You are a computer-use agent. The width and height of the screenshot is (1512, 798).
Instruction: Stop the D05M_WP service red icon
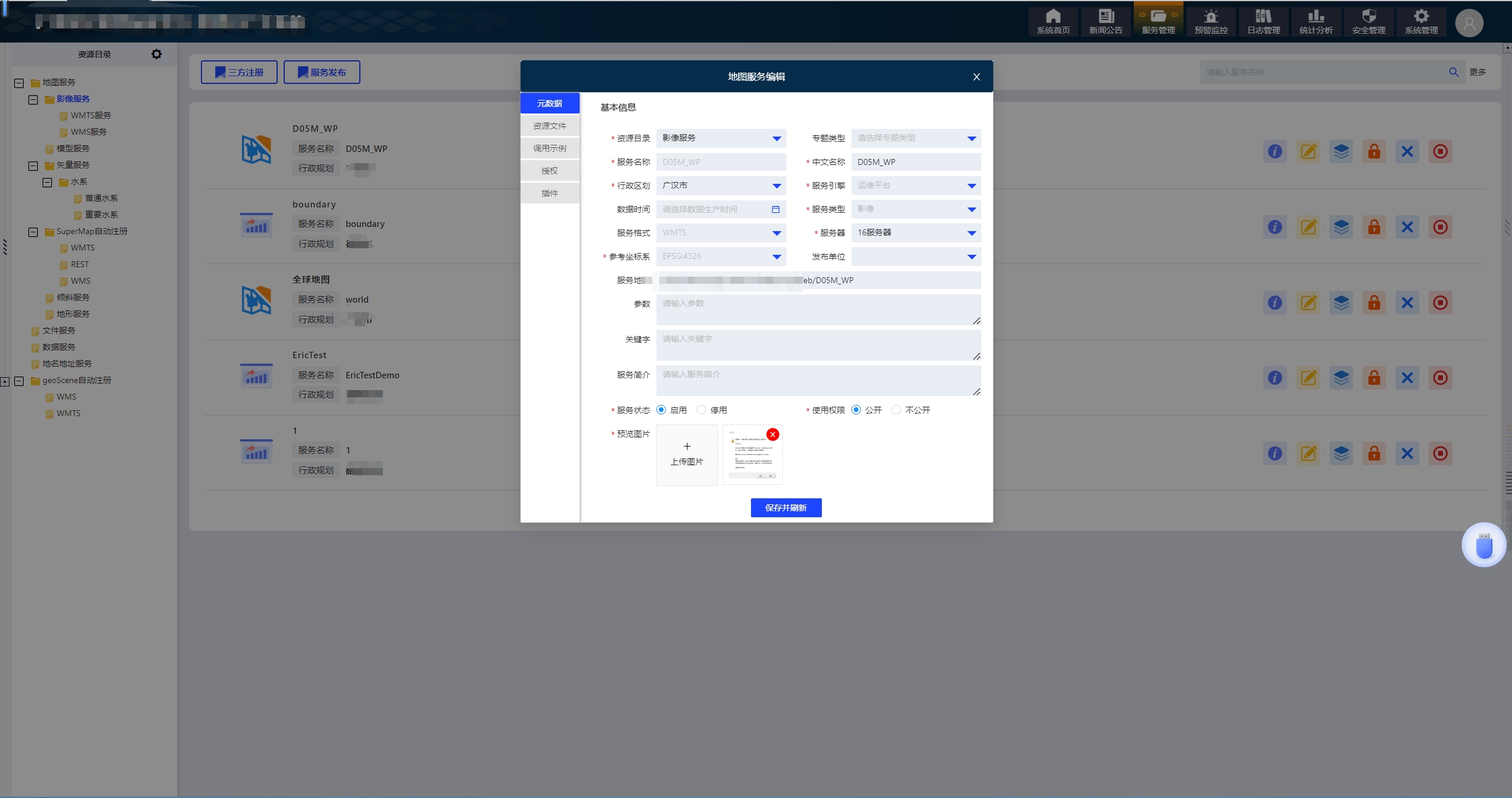point(1441,151)
